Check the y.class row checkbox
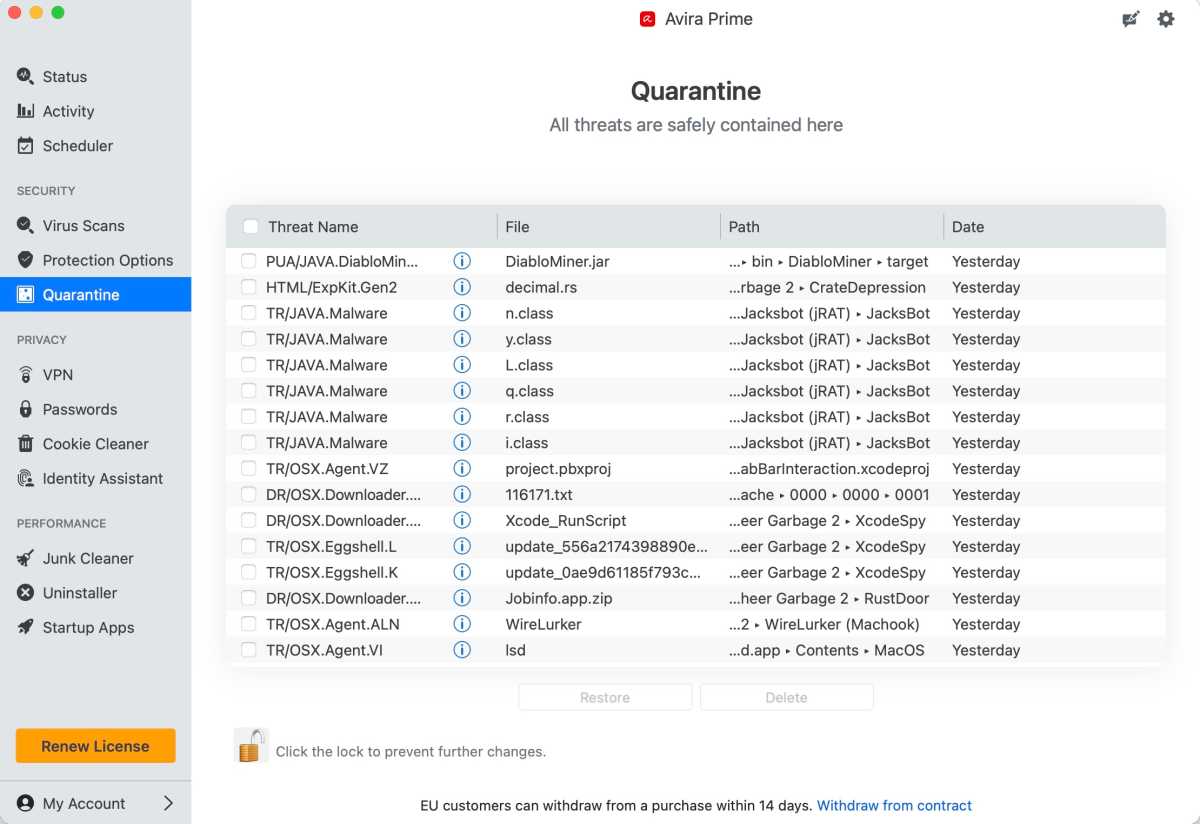The image size is (1200, 824). pos(248,339)
